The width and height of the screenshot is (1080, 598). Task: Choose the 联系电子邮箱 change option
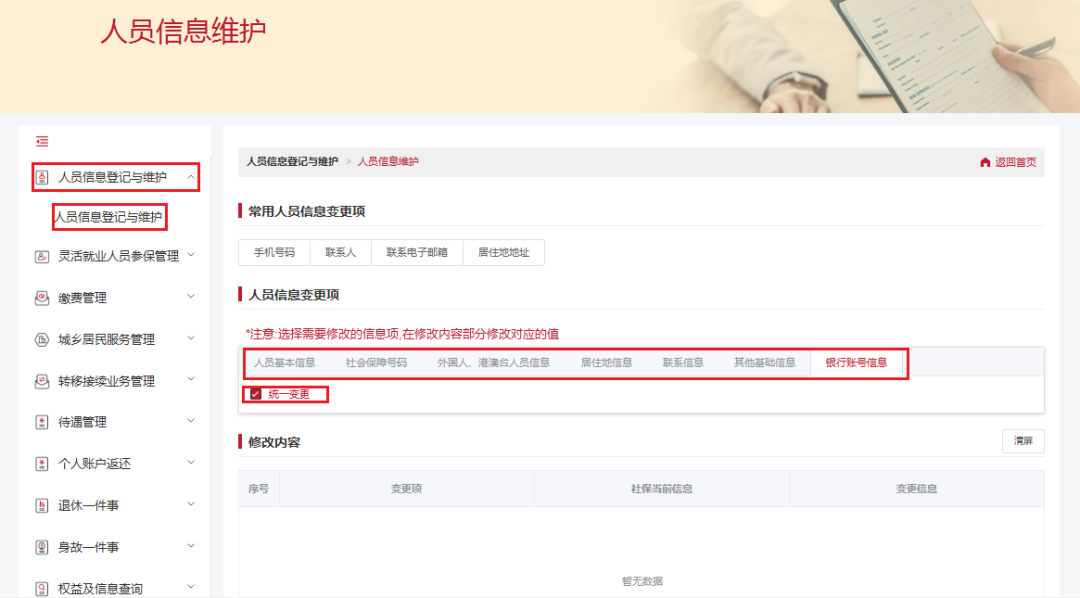[x=417, y=253]
